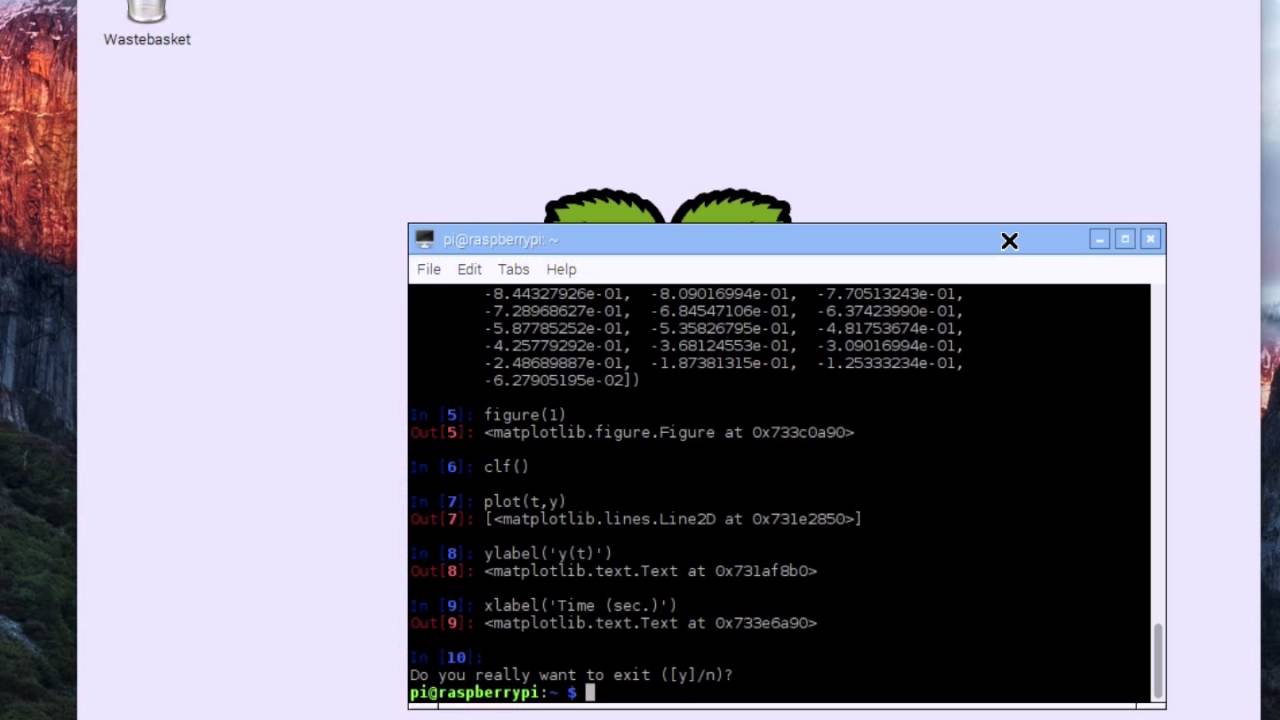Click the terminal vertical scrollbar handle
Screen dimensions: 1280x720
tap(1158, 659)
